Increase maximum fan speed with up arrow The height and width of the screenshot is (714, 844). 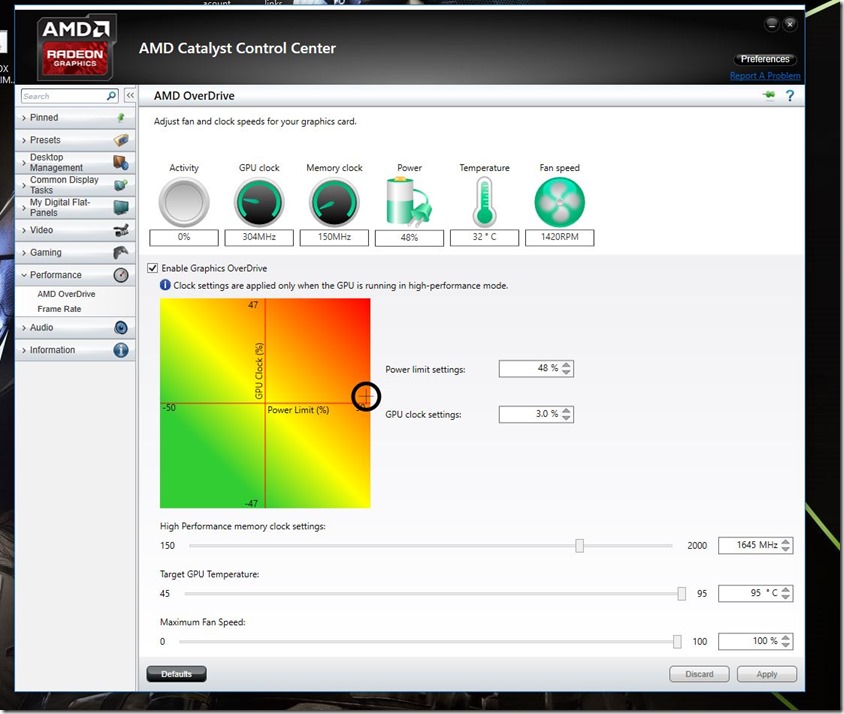[786, 638]
